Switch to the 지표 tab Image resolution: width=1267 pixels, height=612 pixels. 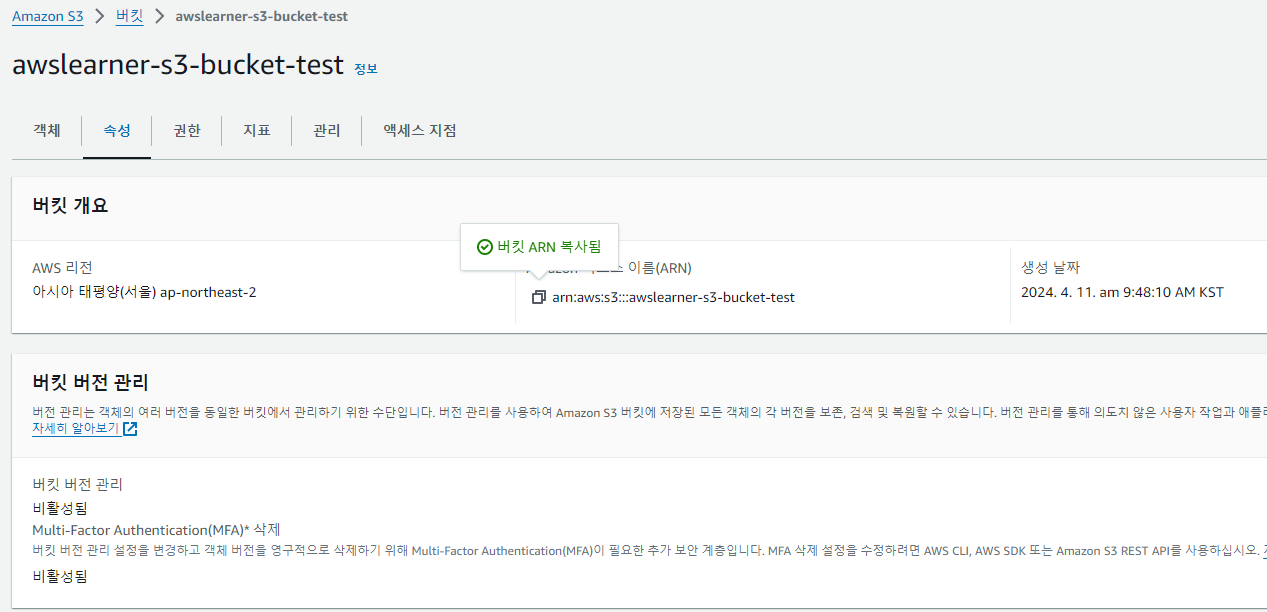click(x=257, y=130)
